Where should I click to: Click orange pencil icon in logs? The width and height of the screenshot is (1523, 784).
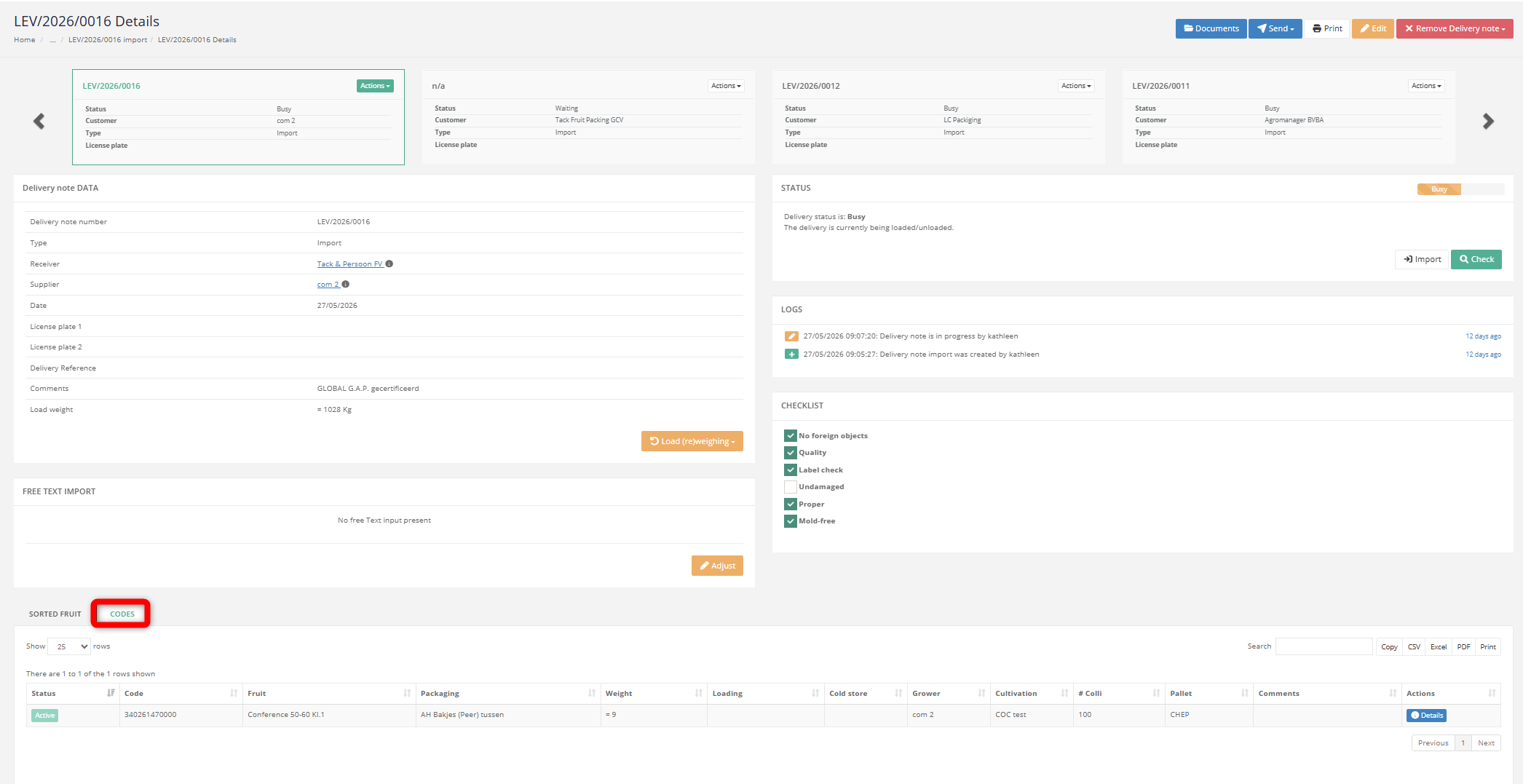click(x=791, y=336)
